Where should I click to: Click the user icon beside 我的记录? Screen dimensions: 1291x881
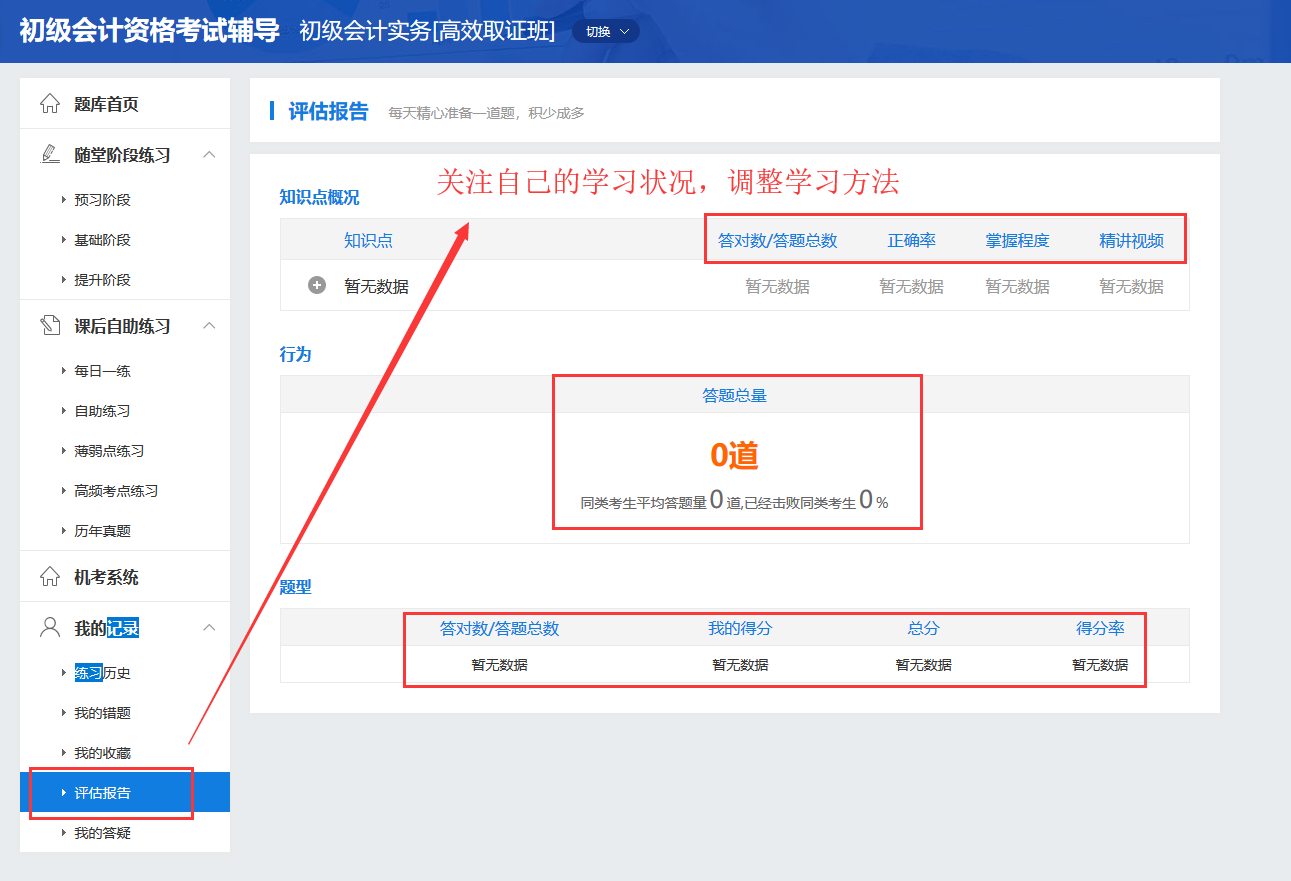(x=49, y=628)
